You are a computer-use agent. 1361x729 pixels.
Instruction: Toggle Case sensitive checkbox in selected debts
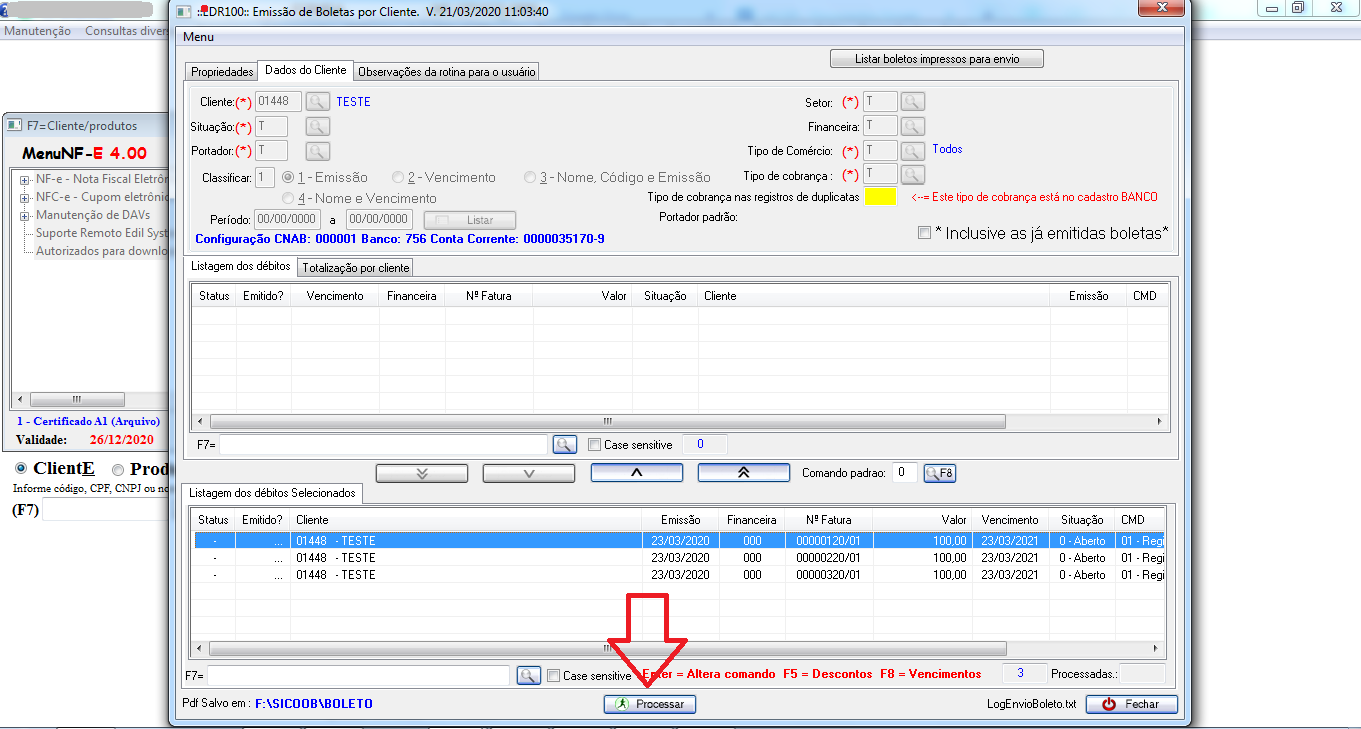553,676
